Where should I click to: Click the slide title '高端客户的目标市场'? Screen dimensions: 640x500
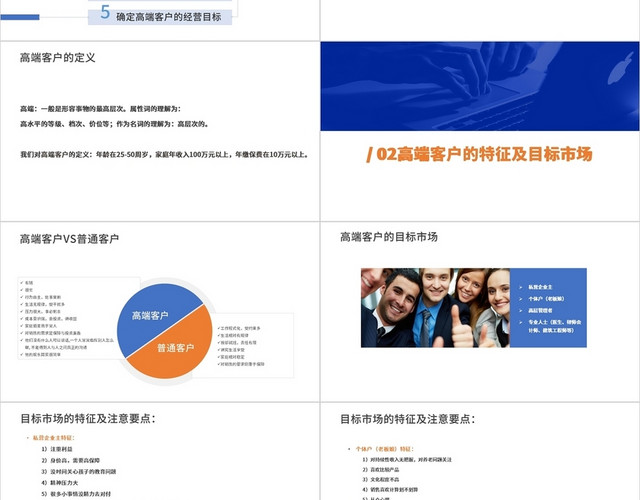389,237
